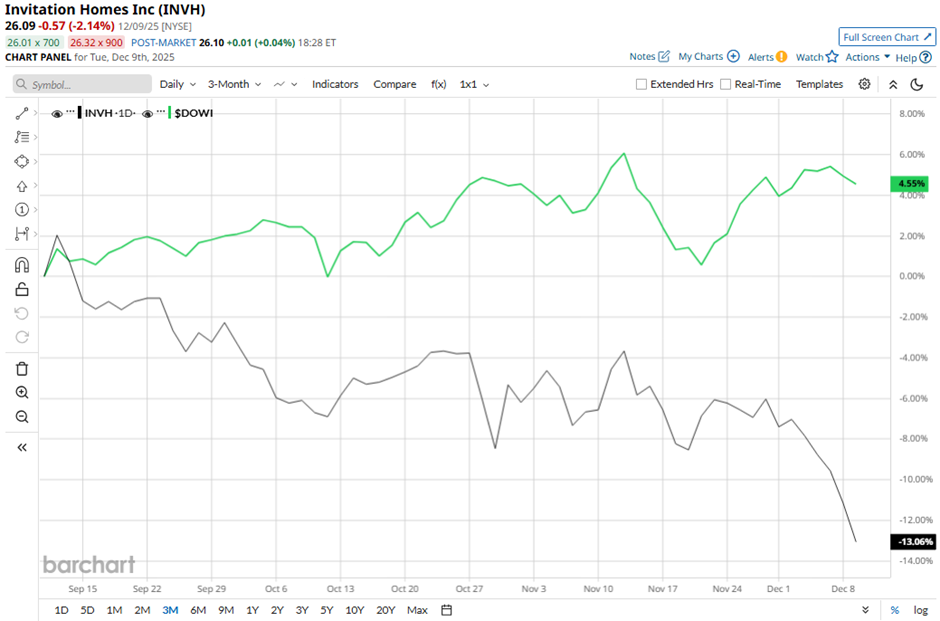Open chart settings gear
This screenshot has width=940, height=621.
pyautogui.click(x=864, y=84)
